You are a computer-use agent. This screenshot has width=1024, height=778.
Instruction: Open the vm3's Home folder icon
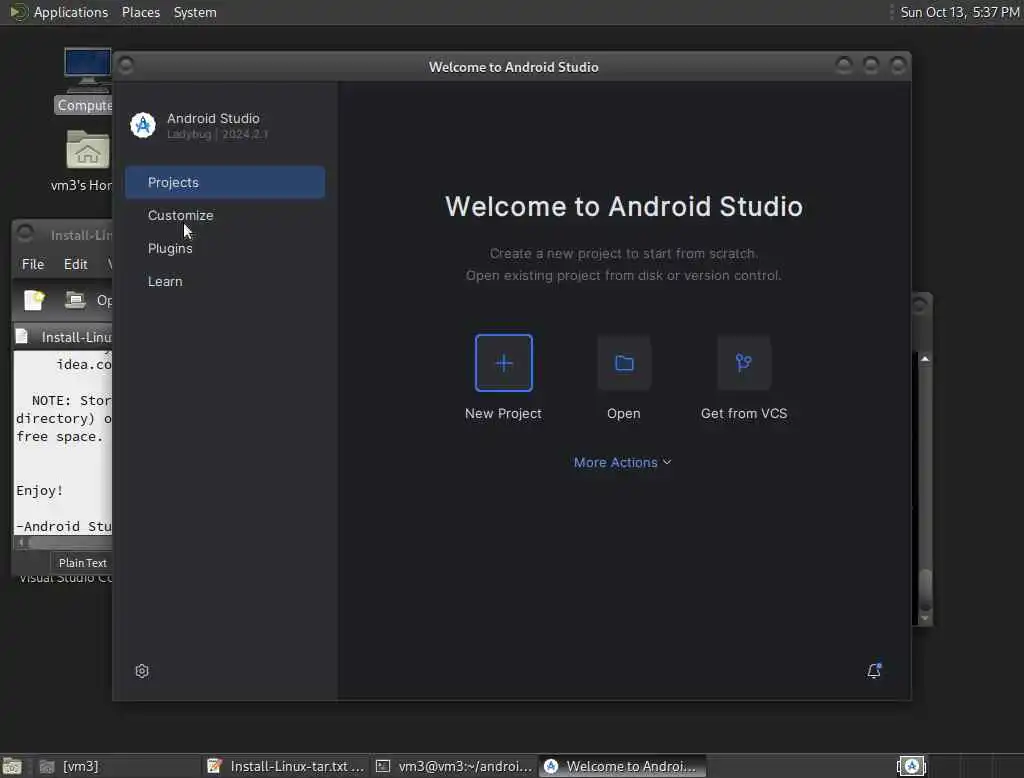(87, 150)
